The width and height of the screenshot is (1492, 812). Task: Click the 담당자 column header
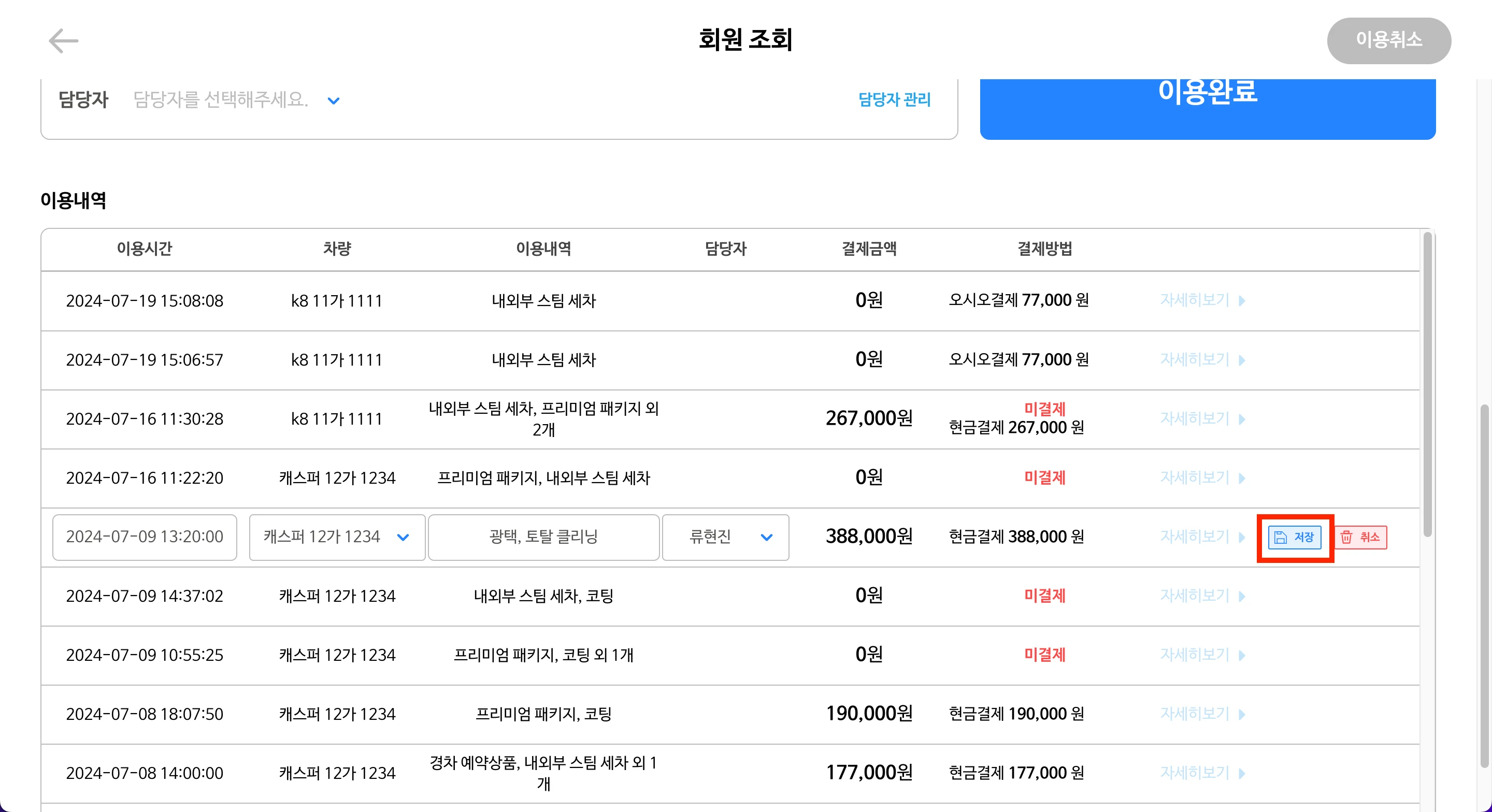click(x=725, y=249)
